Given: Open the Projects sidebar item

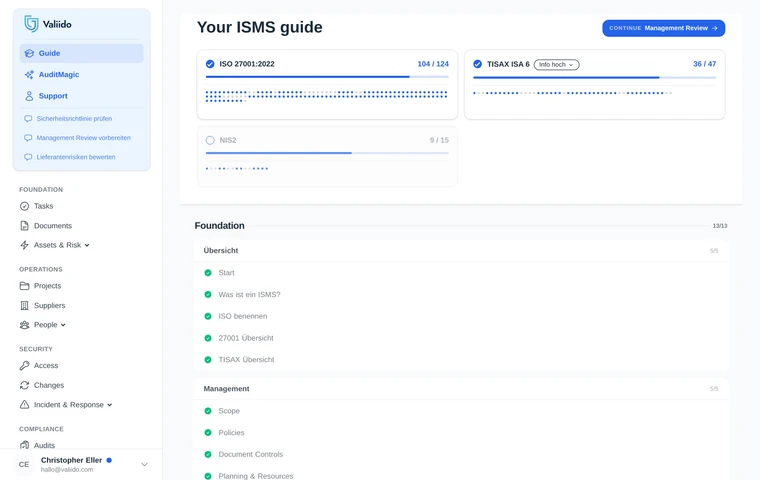Looking at the screenshot, I should [48, 286].
